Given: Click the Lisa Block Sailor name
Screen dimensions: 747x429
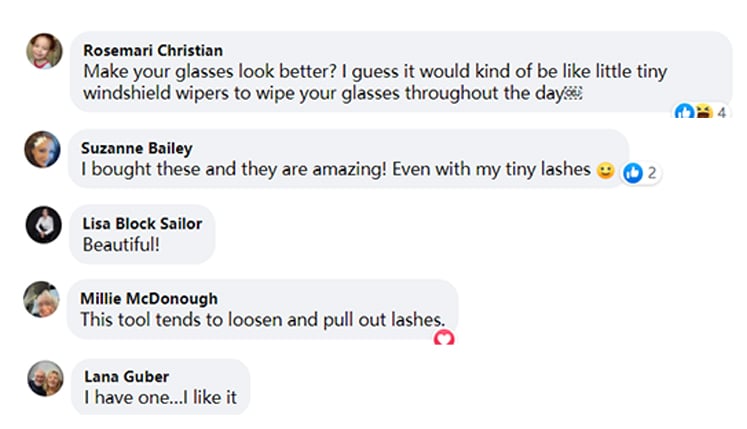Looking at the screenshot, I should pyautogui.click(x=142, y=223).
